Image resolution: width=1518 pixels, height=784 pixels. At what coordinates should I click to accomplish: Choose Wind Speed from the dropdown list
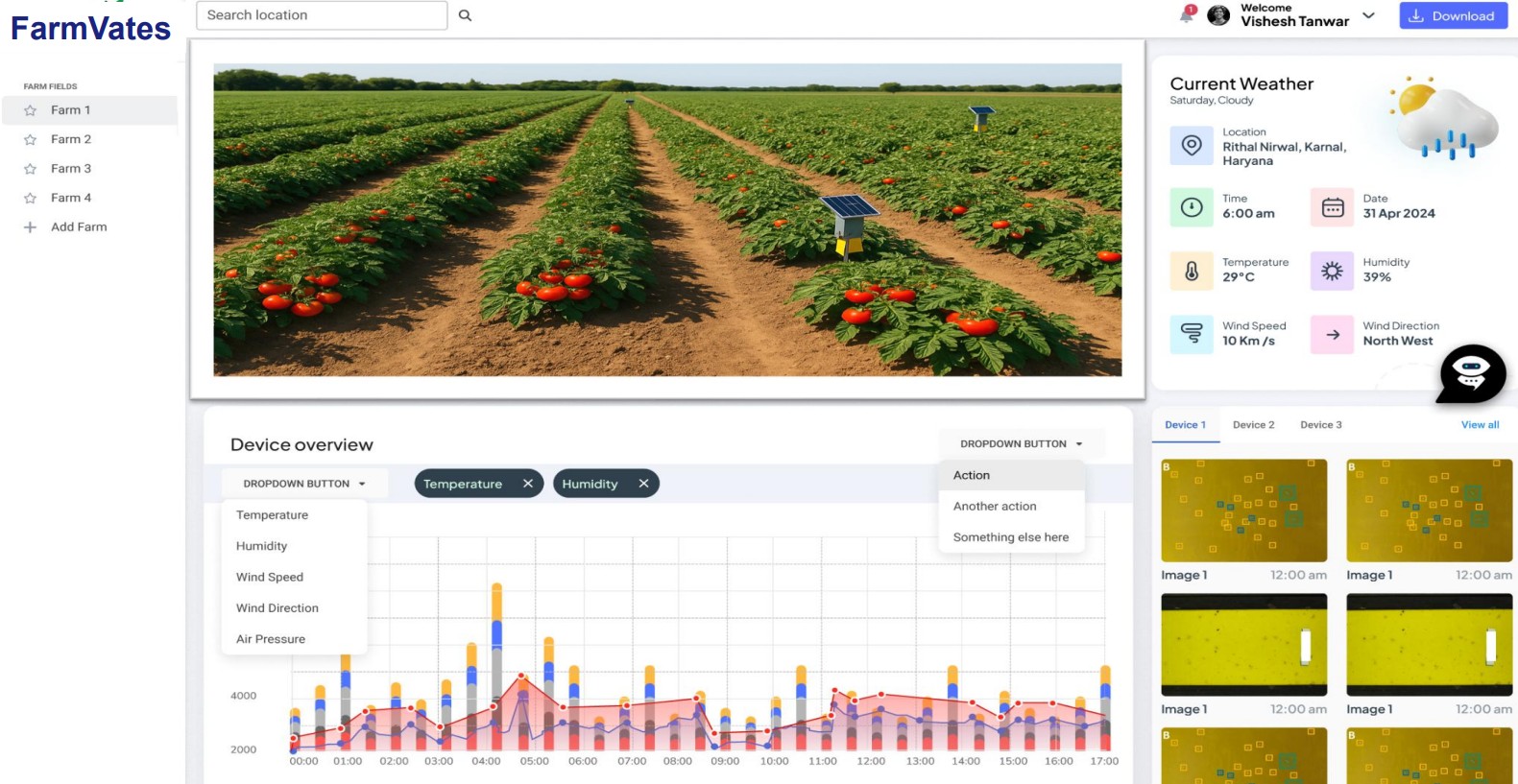270,577
